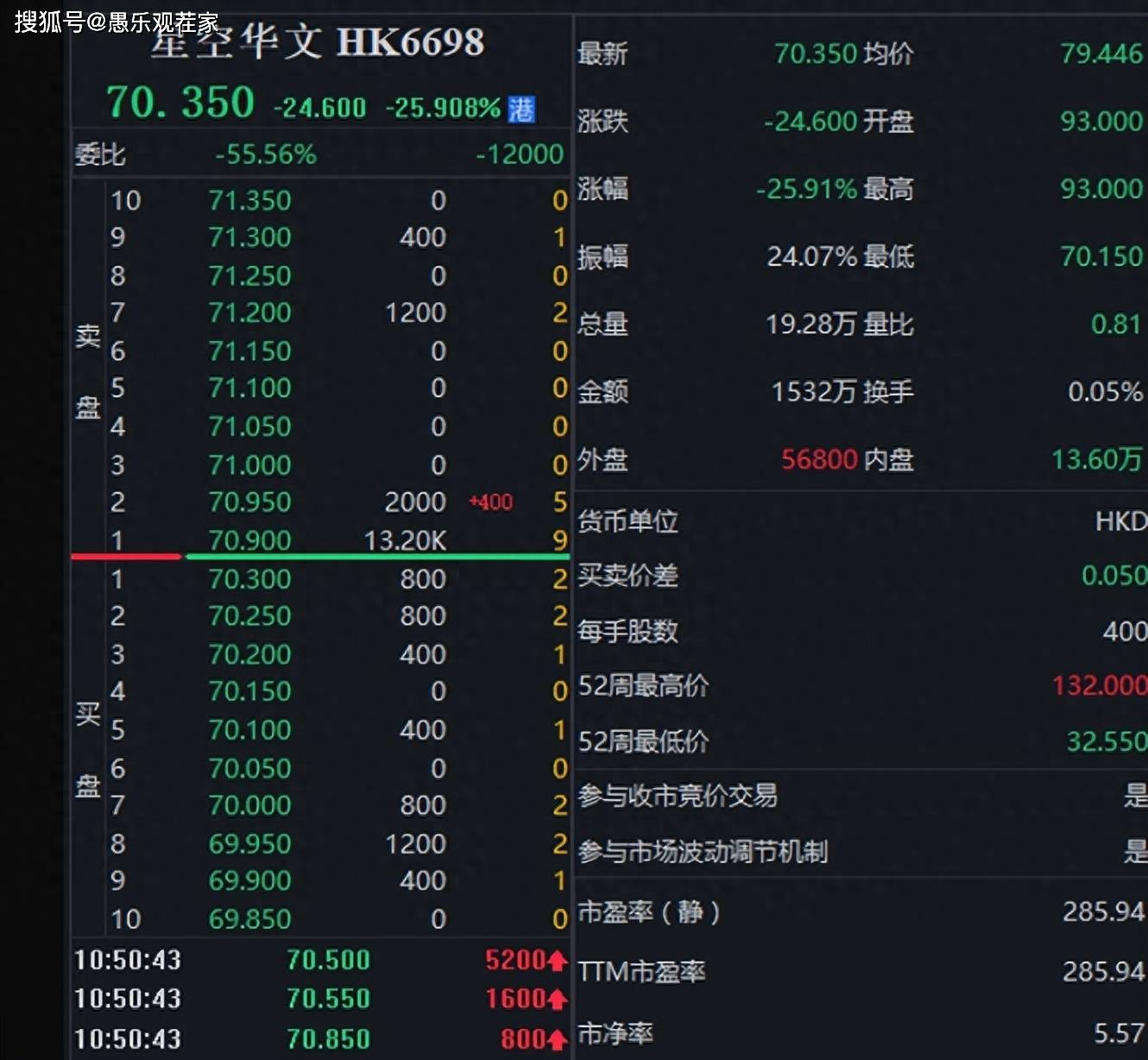Select the 10:50:43 trade at 70.500
This screenshot has width=1148, height=1060.
click(328, 960)
